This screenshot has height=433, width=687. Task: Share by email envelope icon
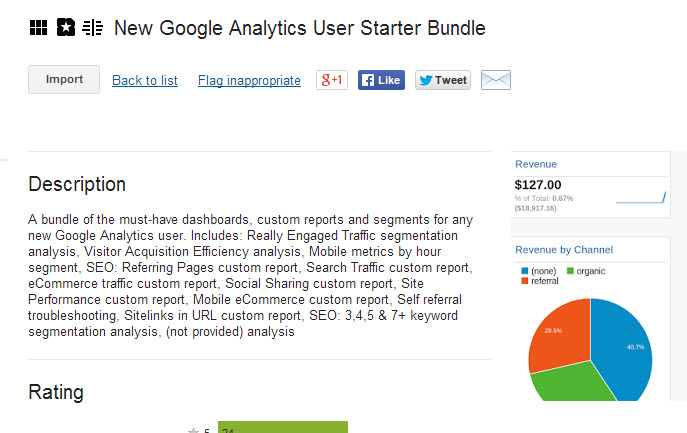pyautogui.click(x=496, y=80)
